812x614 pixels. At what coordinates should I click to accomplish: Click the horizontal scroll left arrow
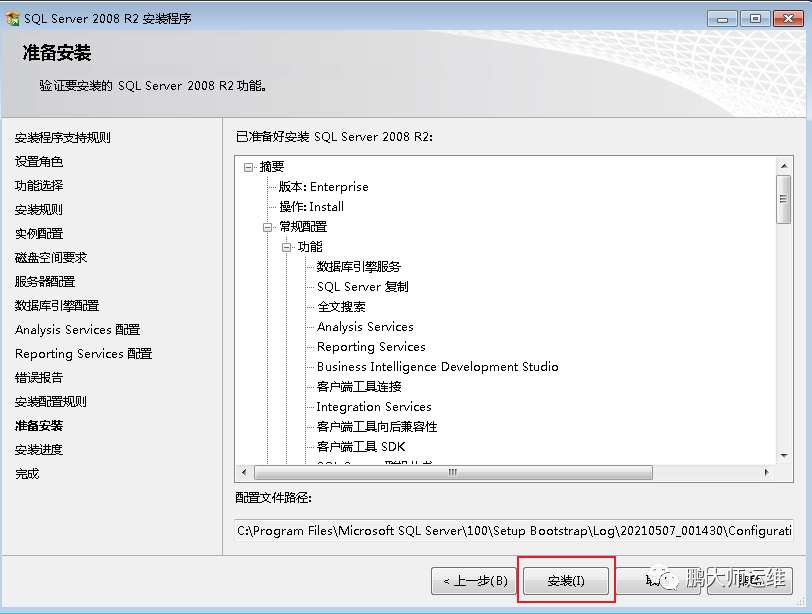(244, 472)
